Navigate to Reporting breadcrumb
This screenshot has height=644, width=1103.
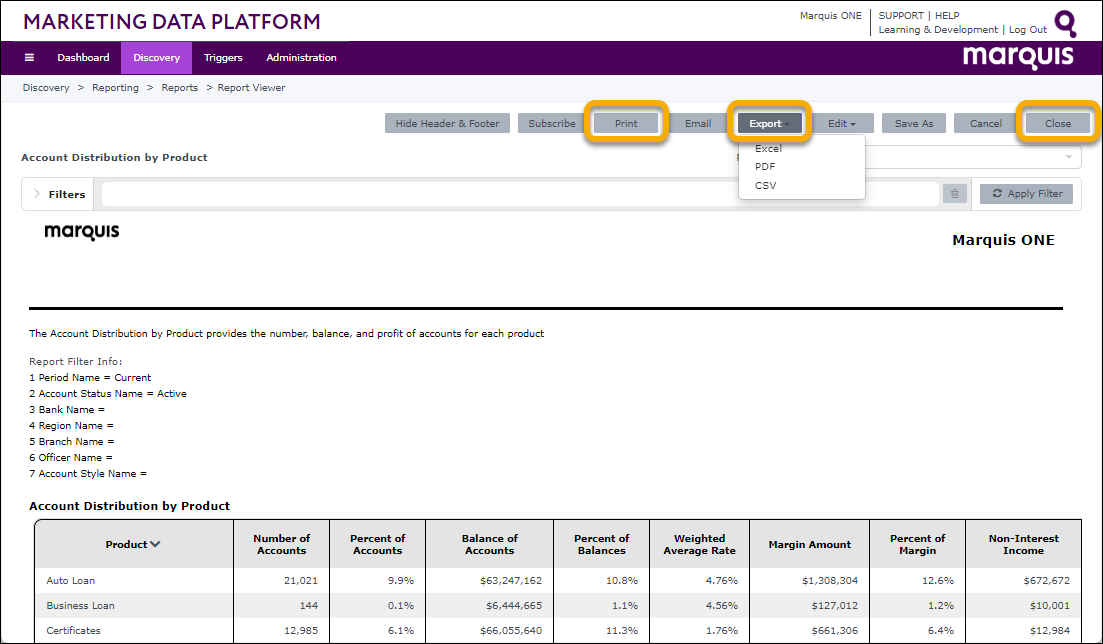coord(115,88)
